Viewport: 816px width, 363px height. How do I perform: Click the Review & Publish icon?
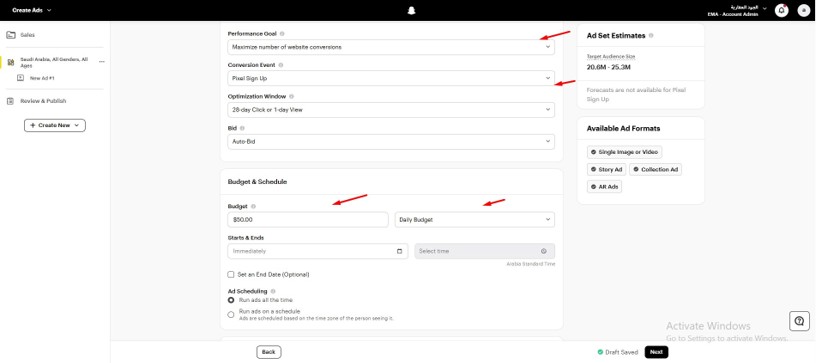10,101
